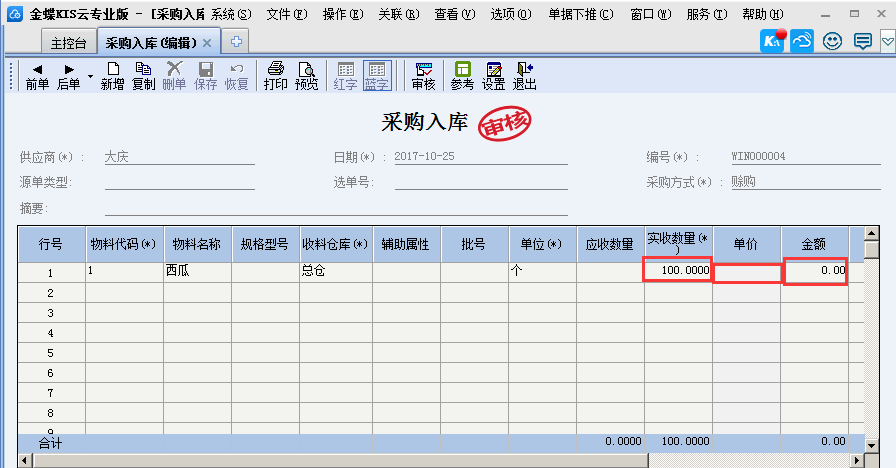896x468 pixels.
Task: Open the 单据下推 menu
Action: coord(582,15)
